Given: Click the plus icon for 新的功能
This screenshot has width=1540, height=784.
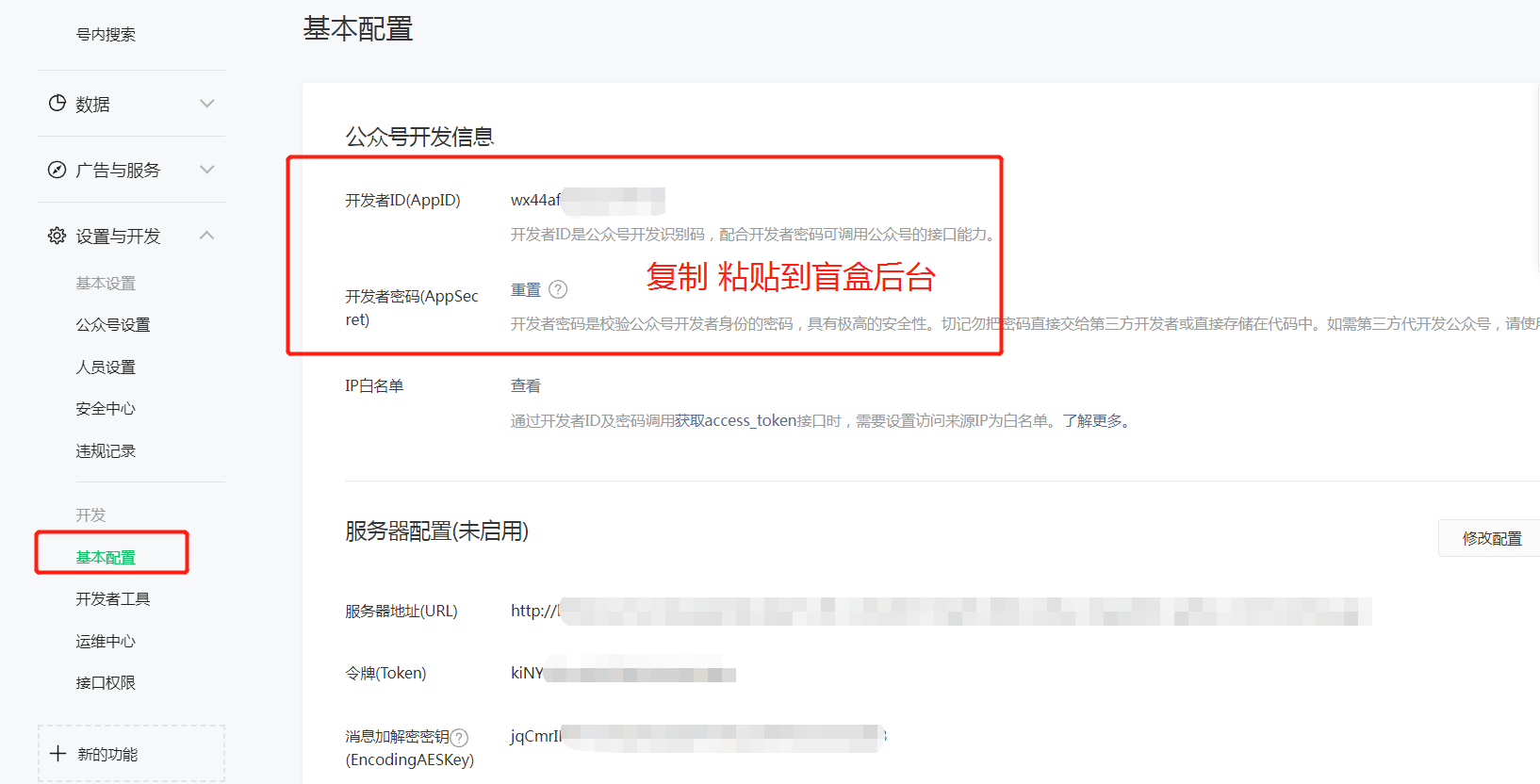Looking at the screenshot, I should [x=58, y=754].
